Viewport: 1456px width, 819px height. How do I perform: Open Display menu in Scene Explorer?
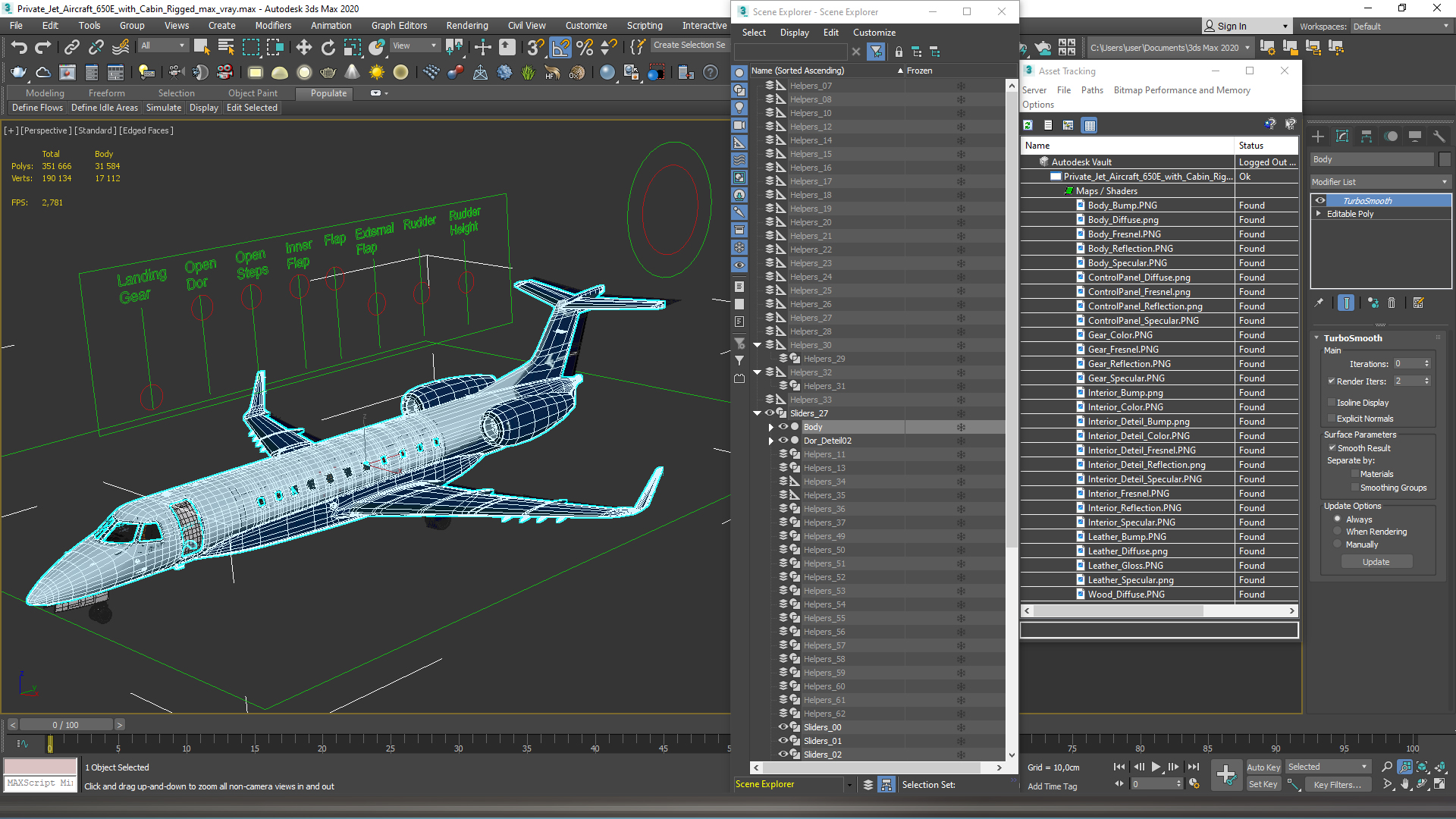click(794, 33)
